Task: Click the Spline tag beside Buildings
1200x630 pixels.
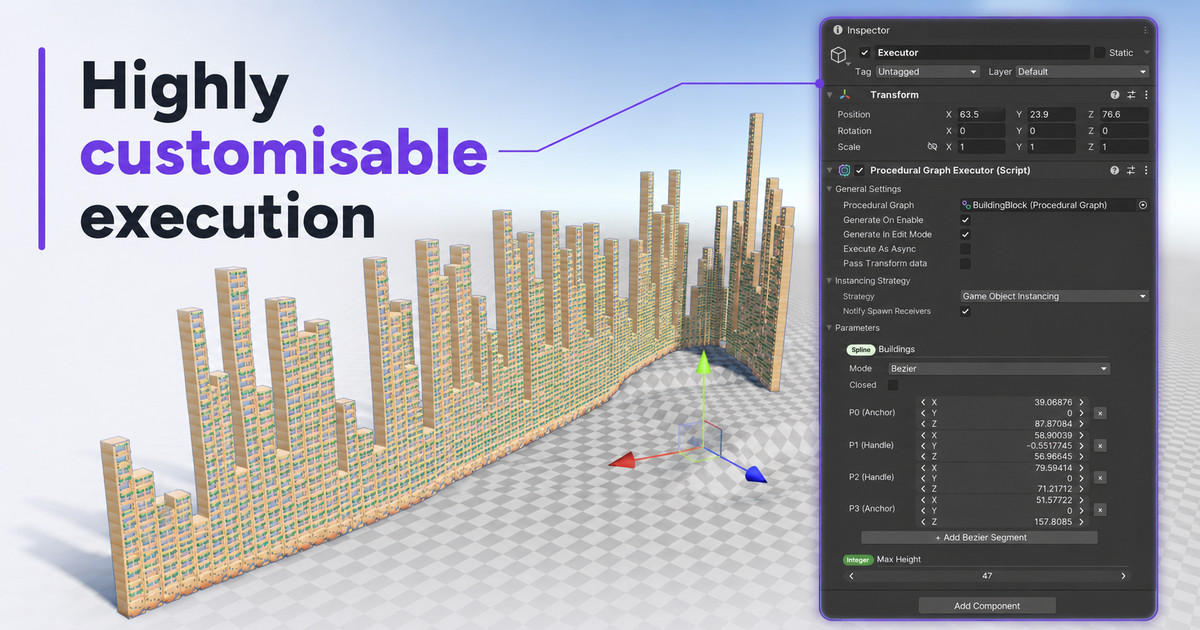Action: coord(860,350)
